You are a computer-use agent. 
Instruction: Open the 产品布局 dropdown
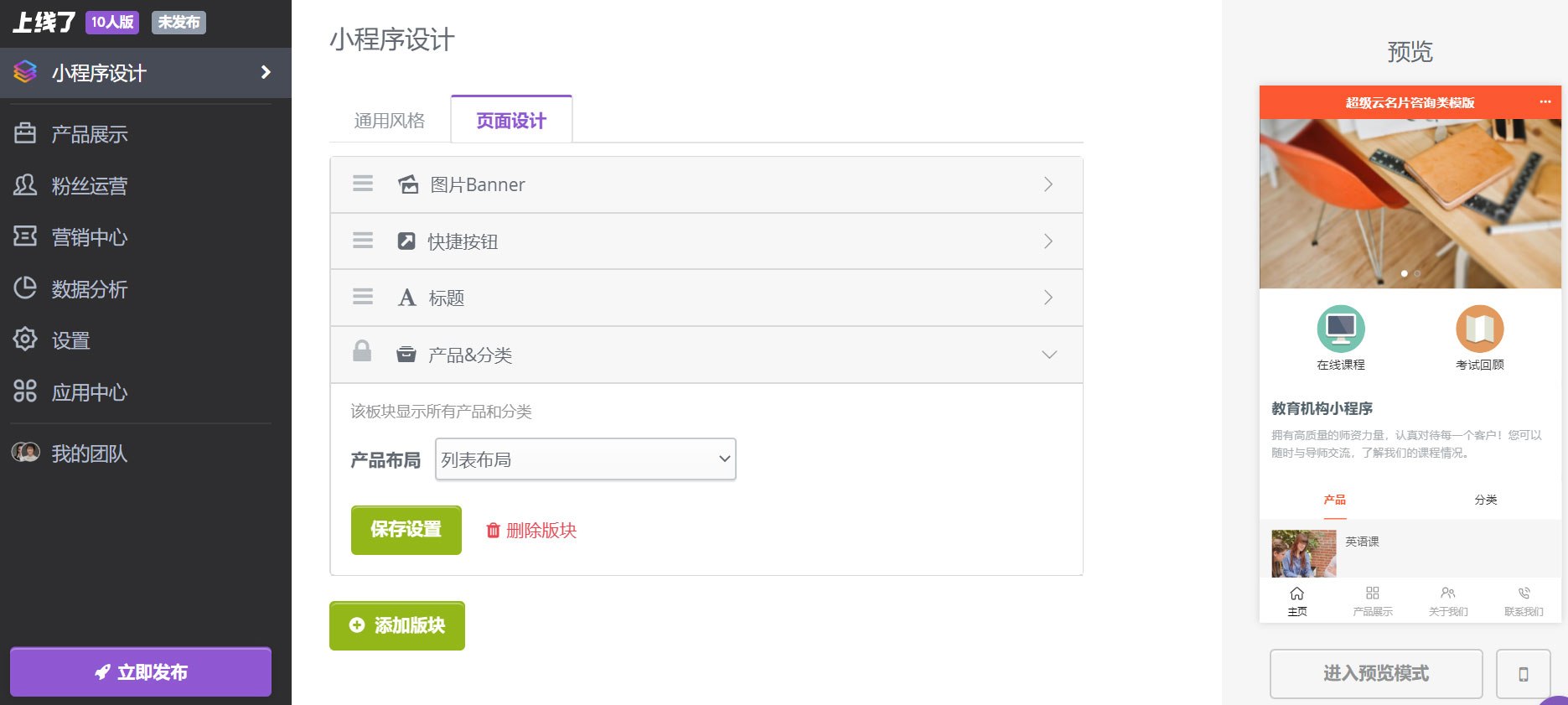(x=584, y=459)
